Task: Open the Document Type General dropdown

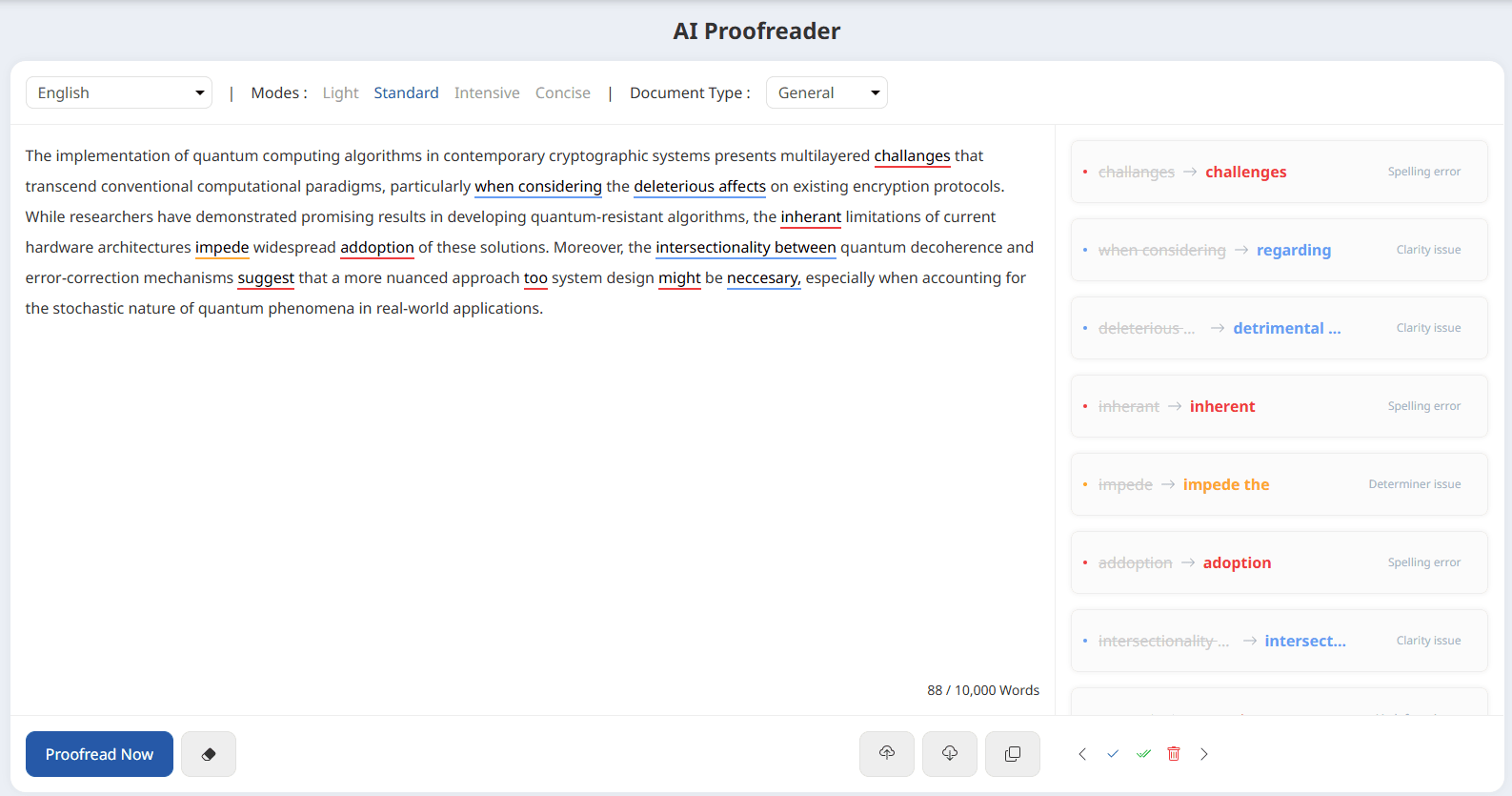Action: [826, 92]
